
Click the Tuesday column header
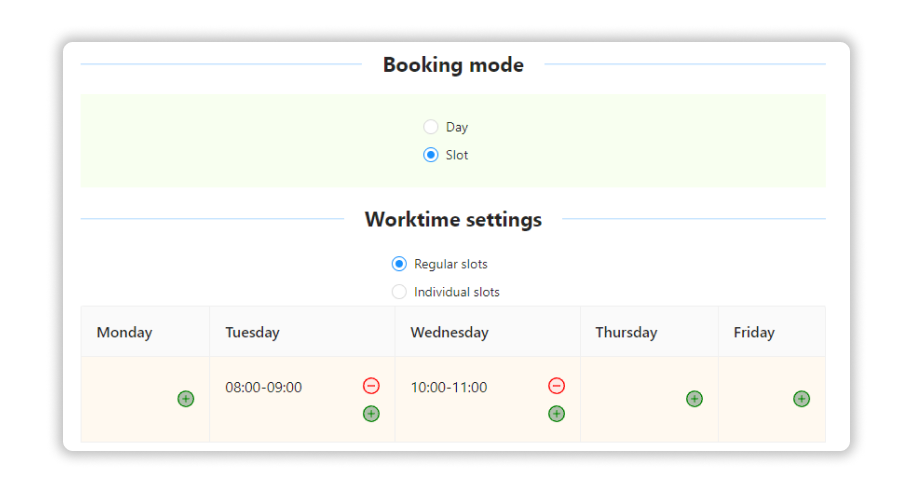point(302,332)
